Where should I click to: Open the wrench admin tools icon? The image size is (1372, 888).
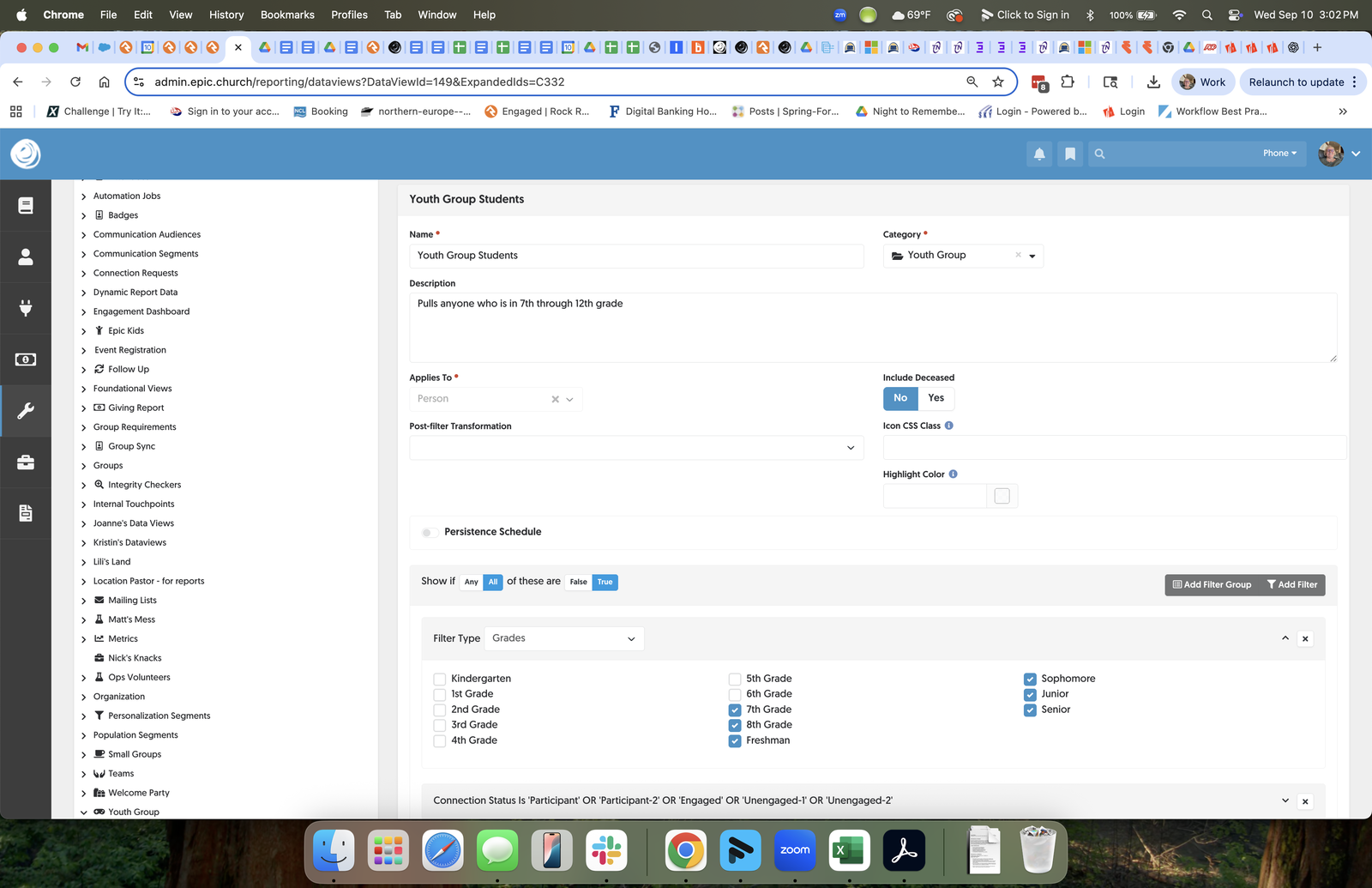click(x=26, y=411)
